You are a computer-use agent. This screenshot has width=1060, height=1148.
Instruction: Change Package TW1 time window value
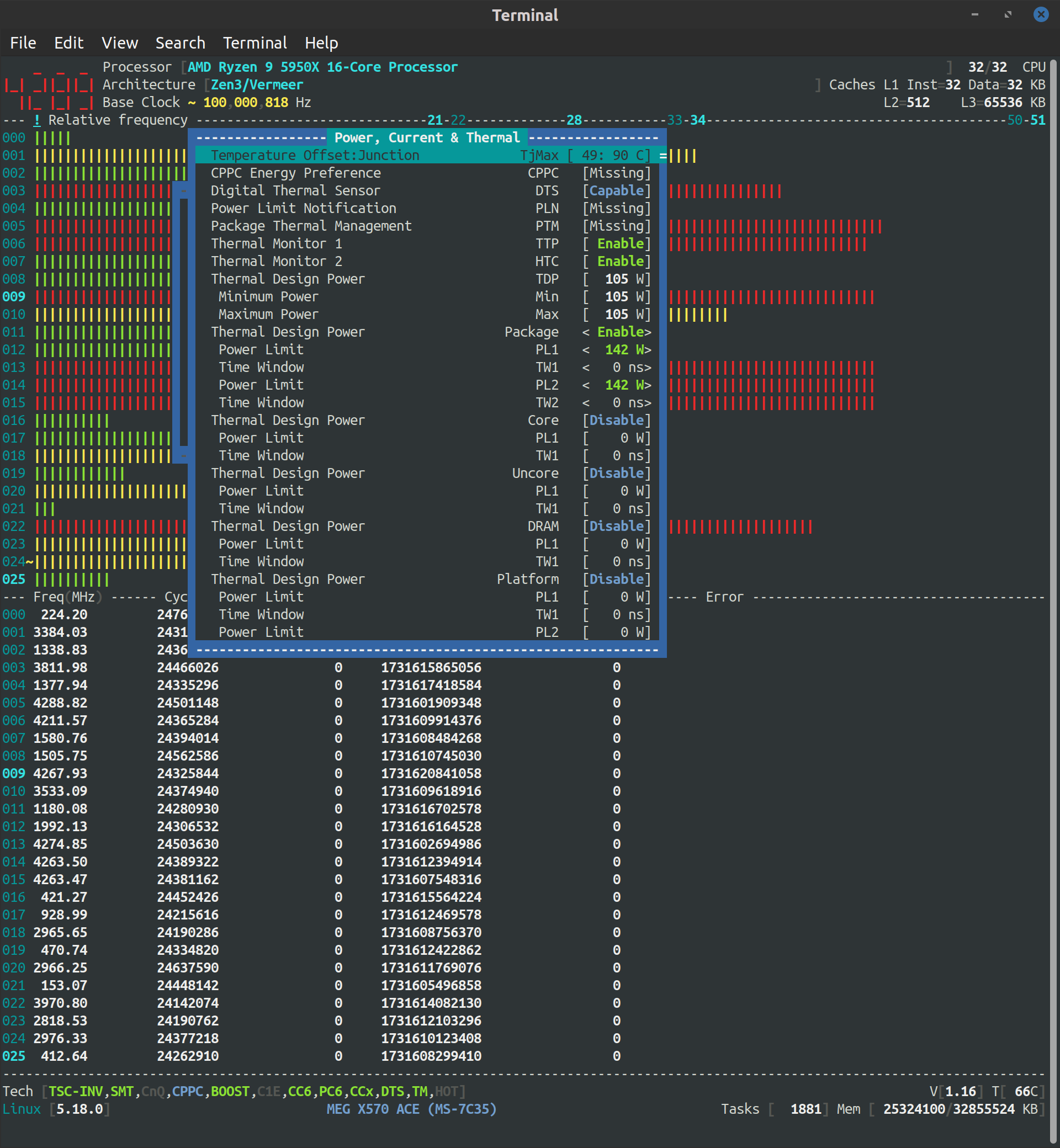617,368
